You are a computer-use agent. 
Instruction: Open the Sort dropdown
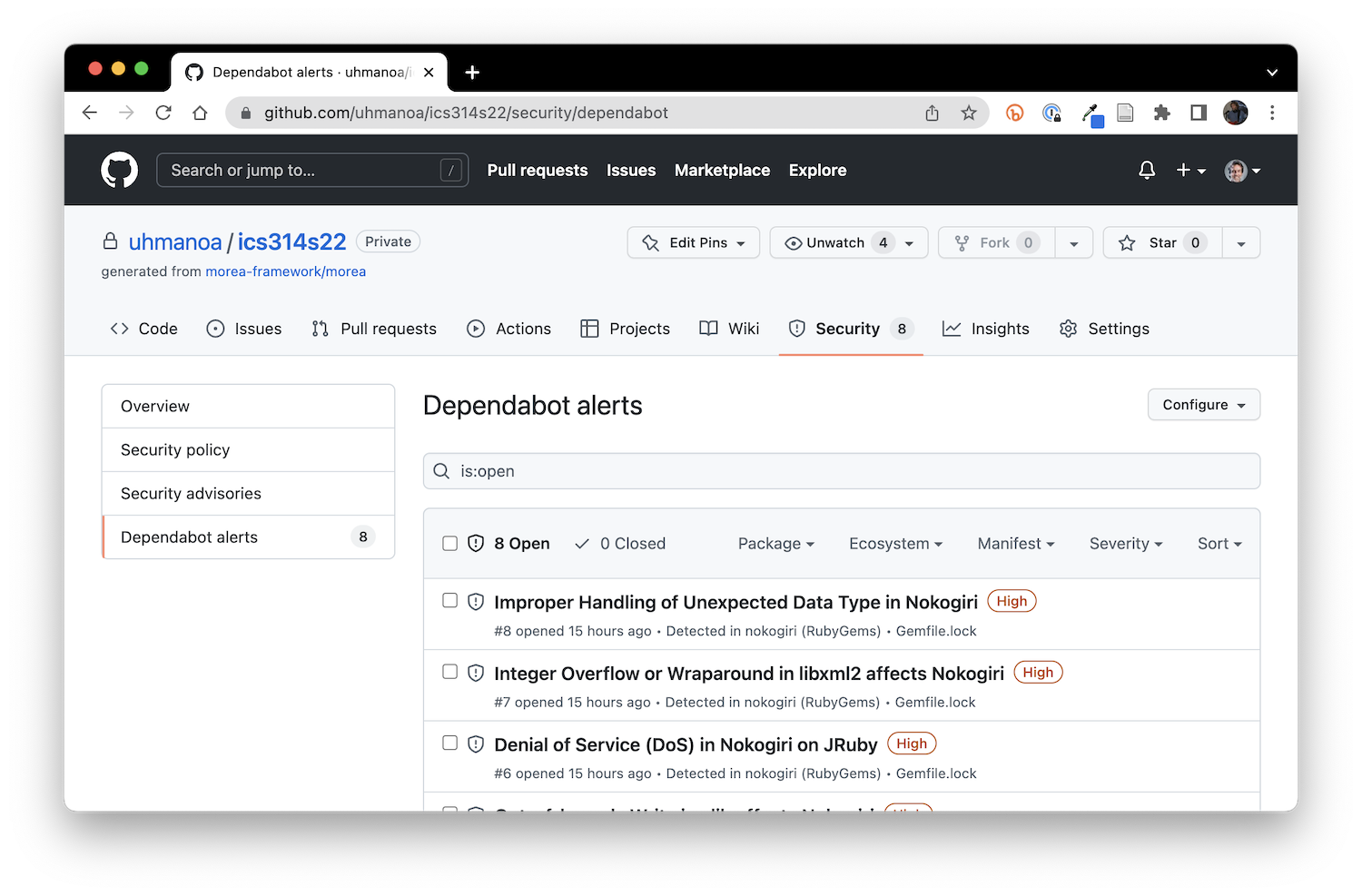pos(1219,543)
